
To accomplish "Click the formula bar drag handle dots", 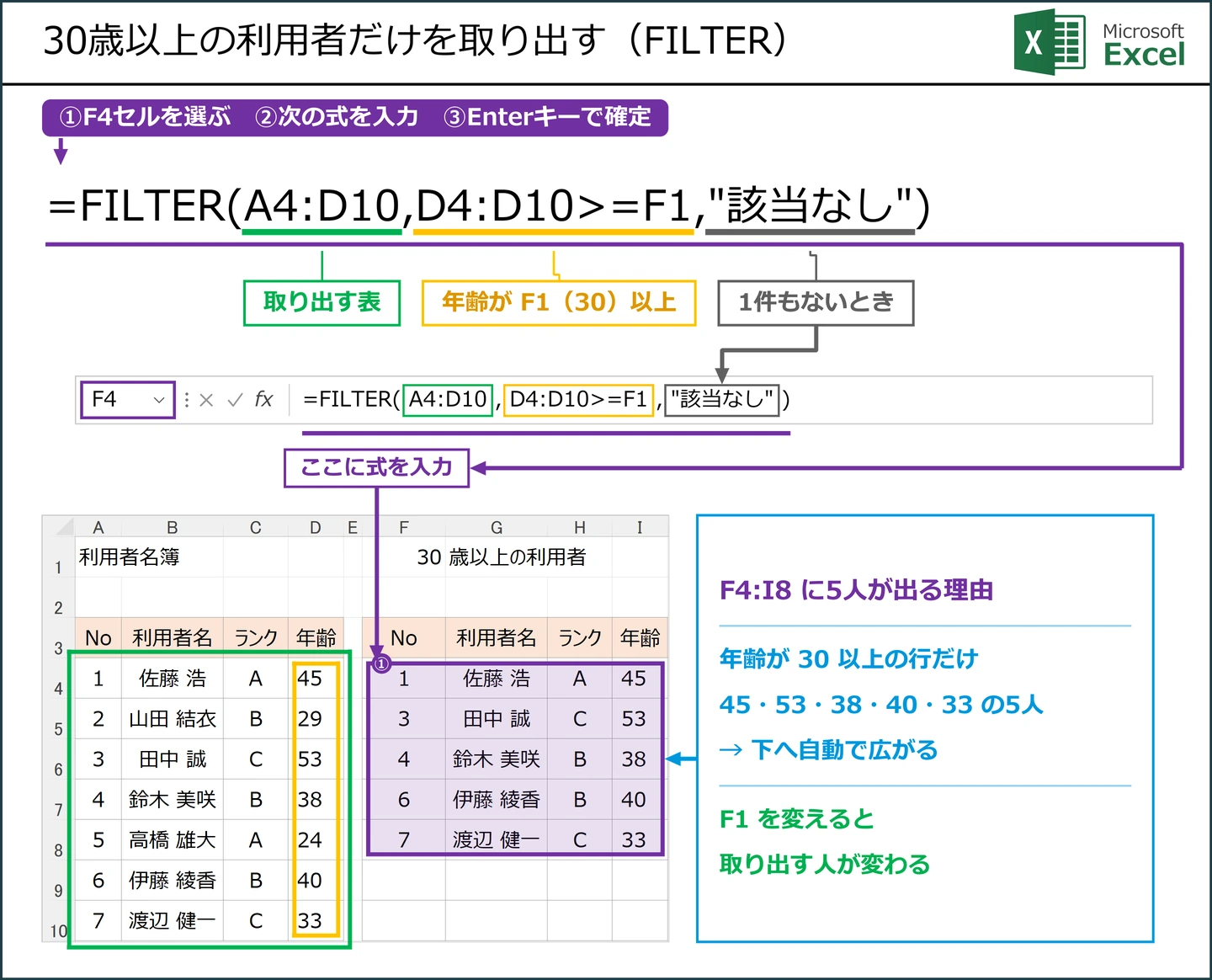I will [x=186, y=400].
